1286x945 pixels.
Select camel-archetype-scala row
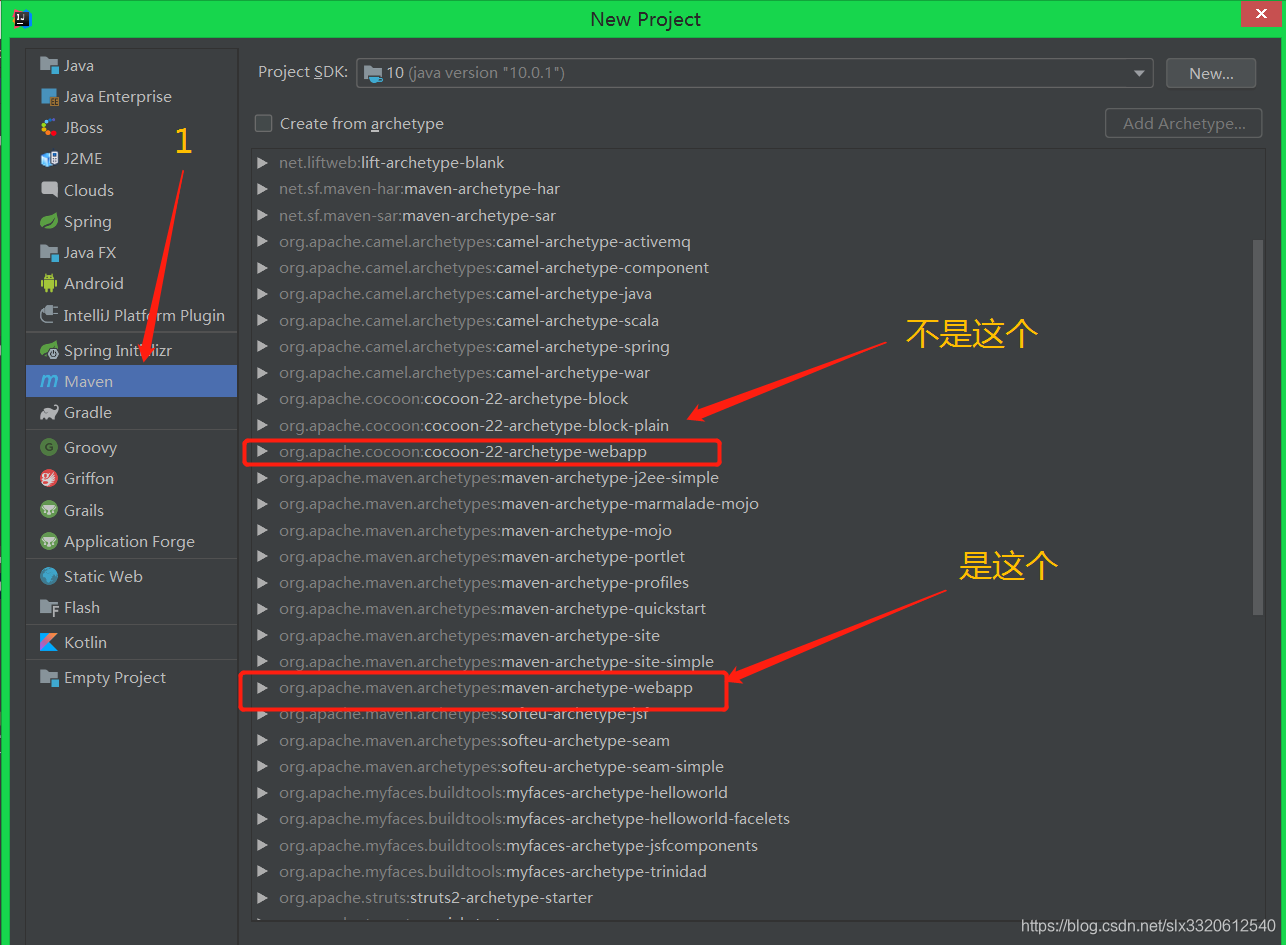click(x=757, y=320)
